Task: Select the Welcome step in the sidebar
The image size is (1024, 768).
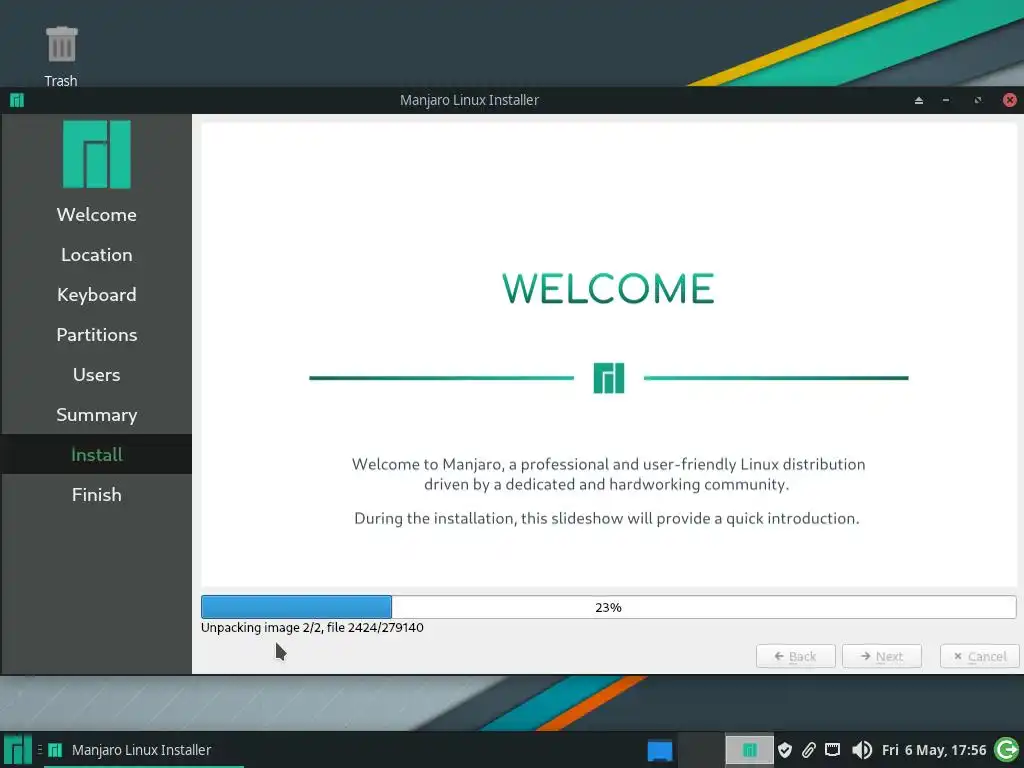Action: pos(97,215)
